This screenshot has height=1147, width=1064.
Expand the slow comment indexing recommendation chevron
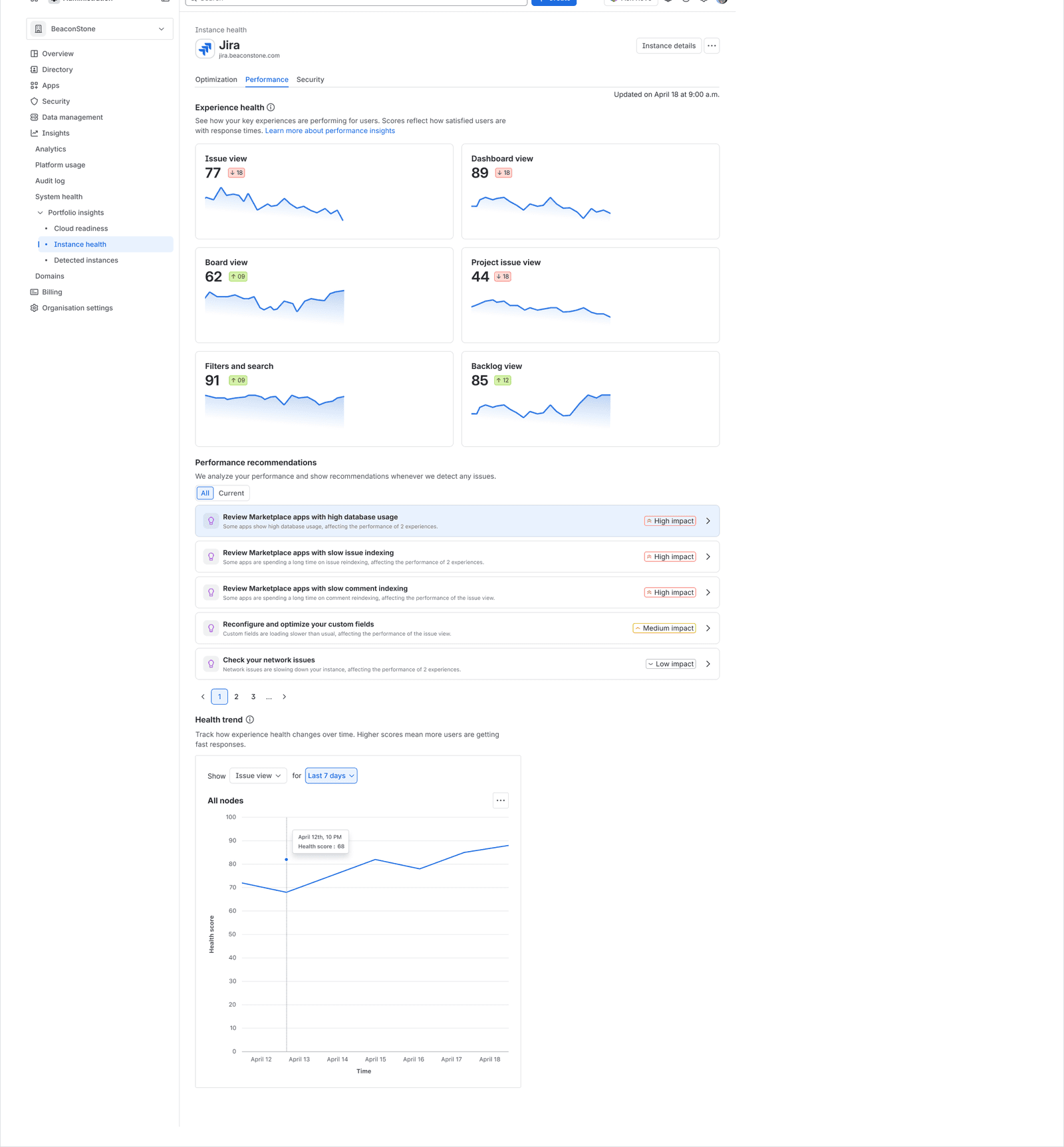708,593
